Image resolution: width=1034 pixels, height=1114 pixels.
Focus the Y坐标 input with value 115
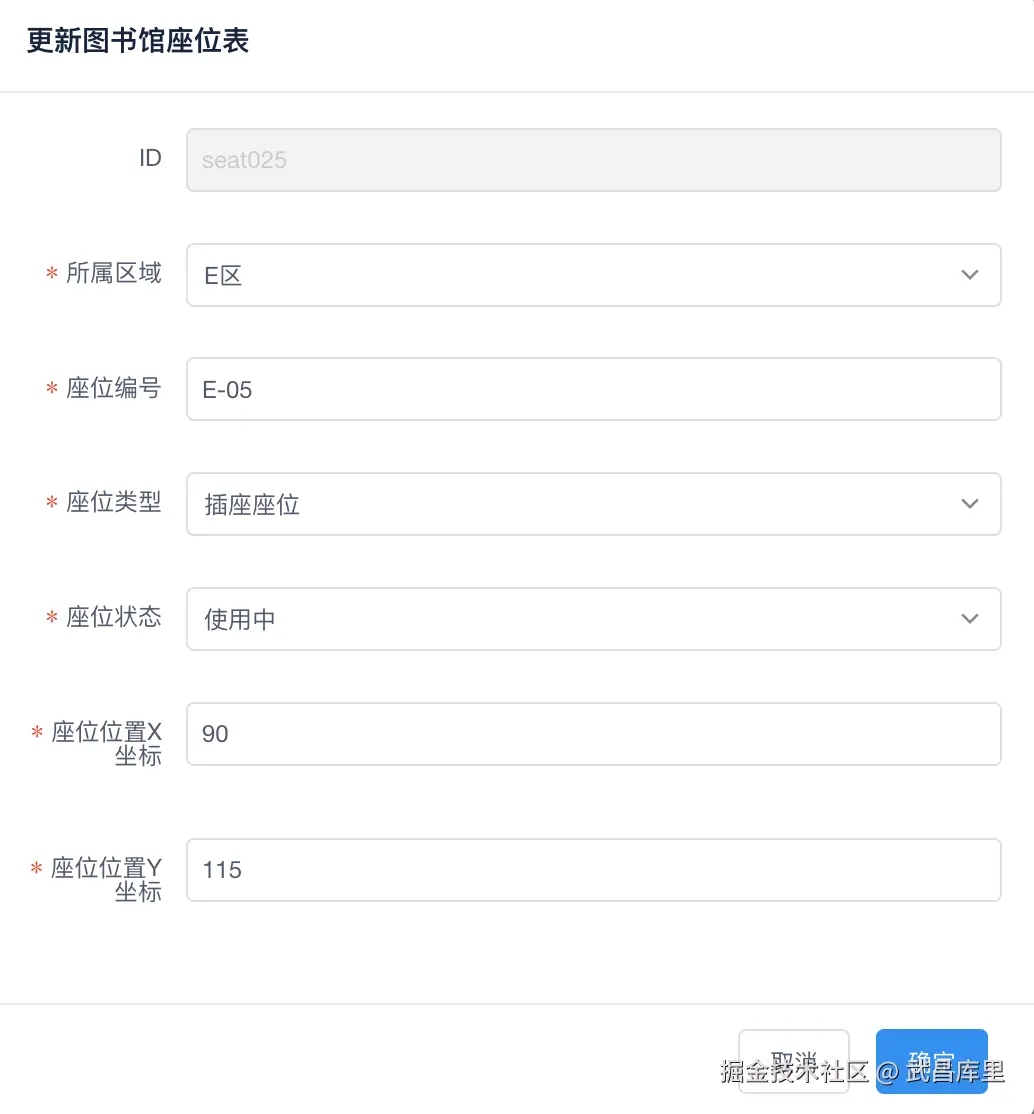click(592, 870)
